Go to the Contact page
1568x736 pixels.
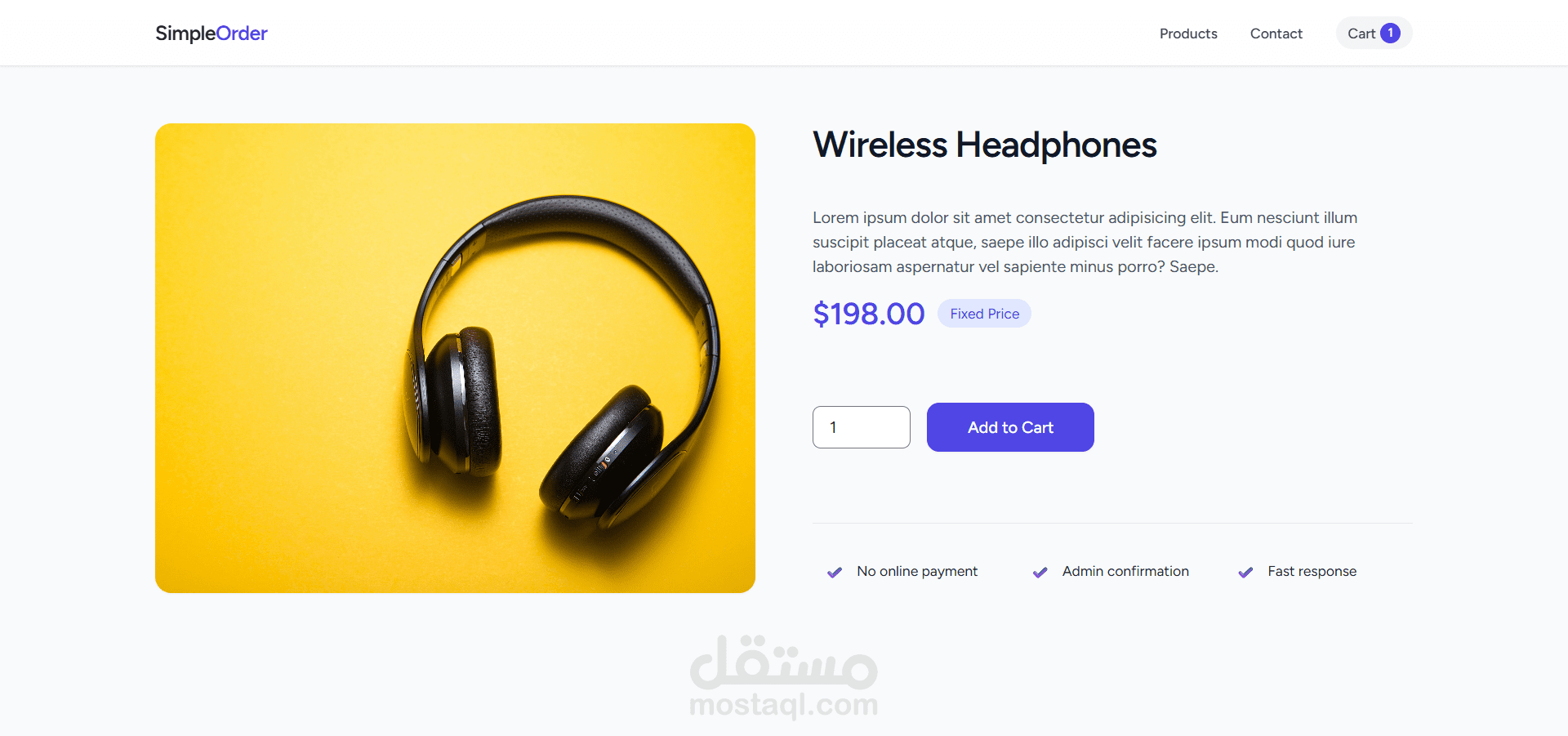coord(1276,33)
